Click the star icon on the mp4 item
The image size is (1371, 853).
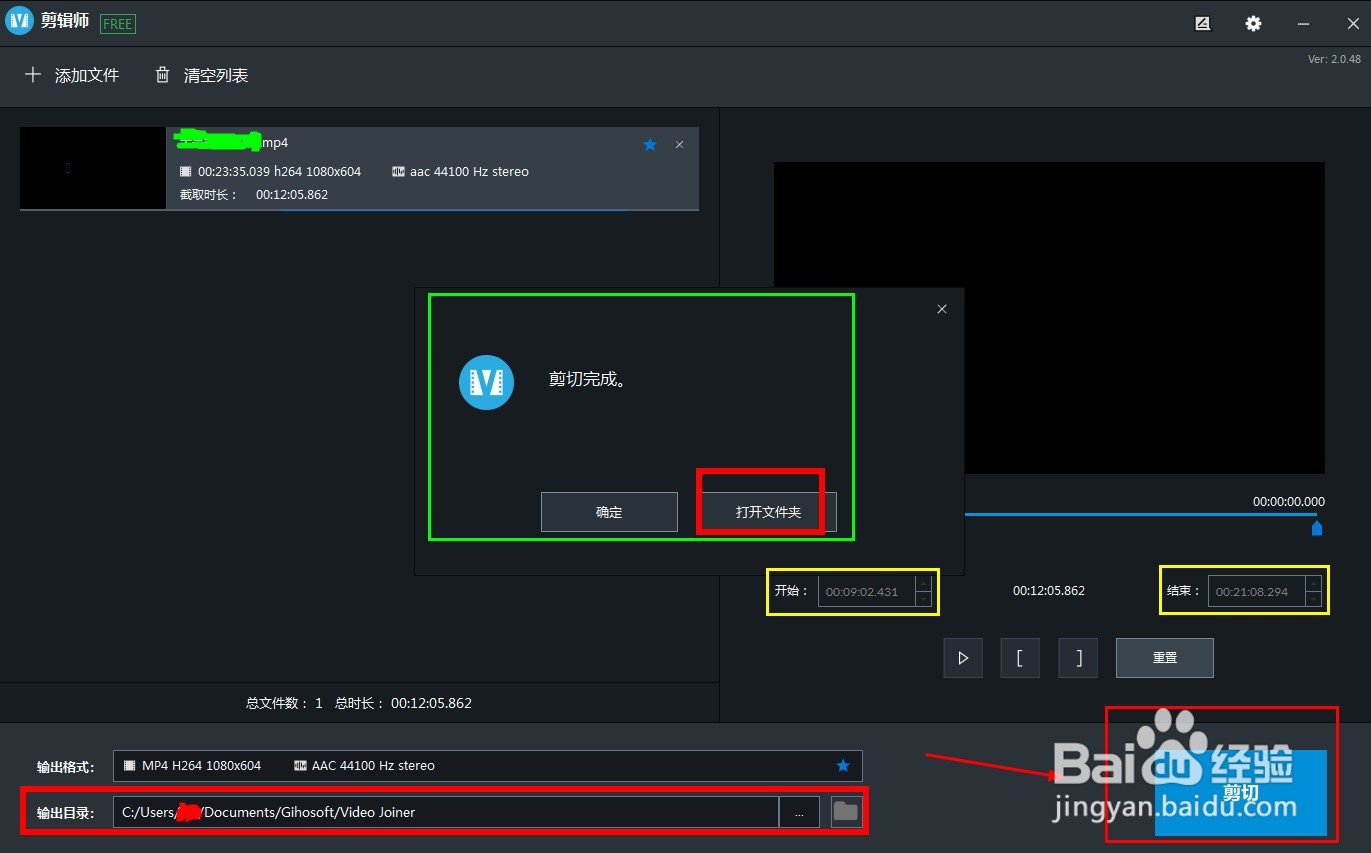pos(650,145)
